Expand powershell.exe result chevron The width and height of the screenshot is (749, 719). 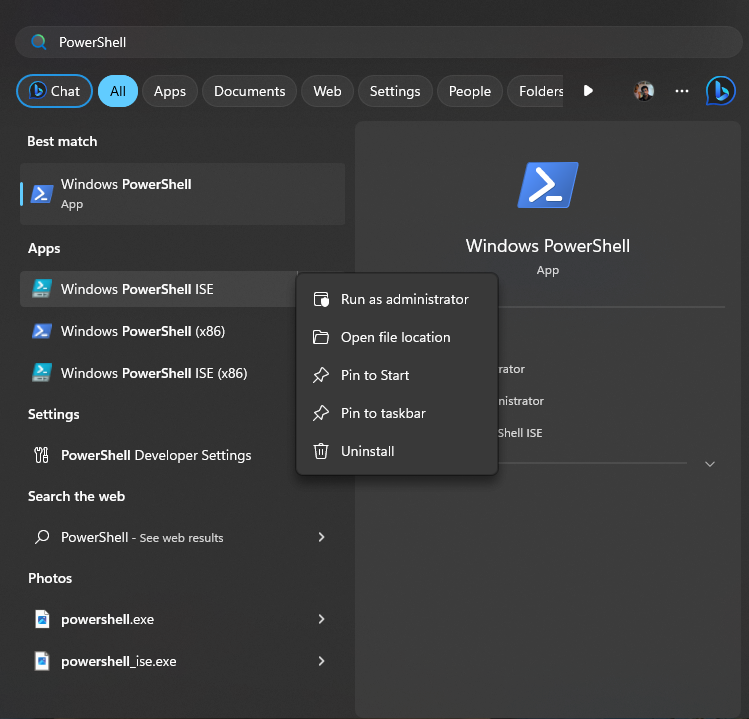coord(321,619)
